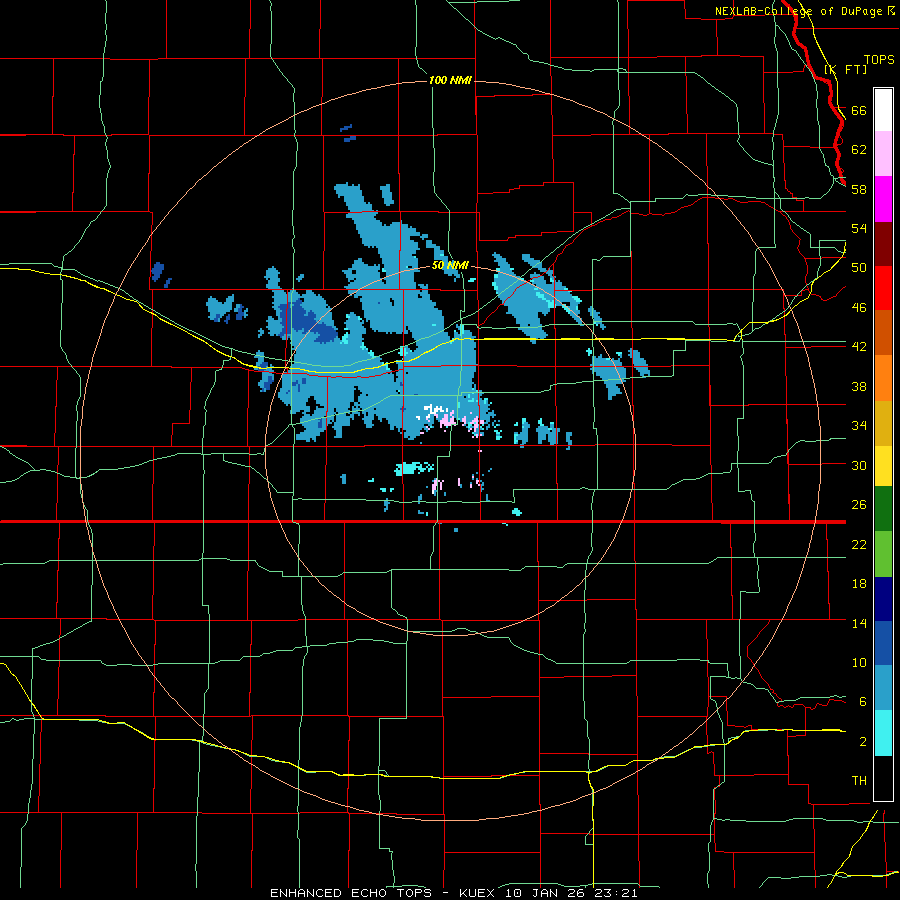Click the '100 NMI' range ring label
The height and width of the screenshot is (900, 900).
click(450, 80)
